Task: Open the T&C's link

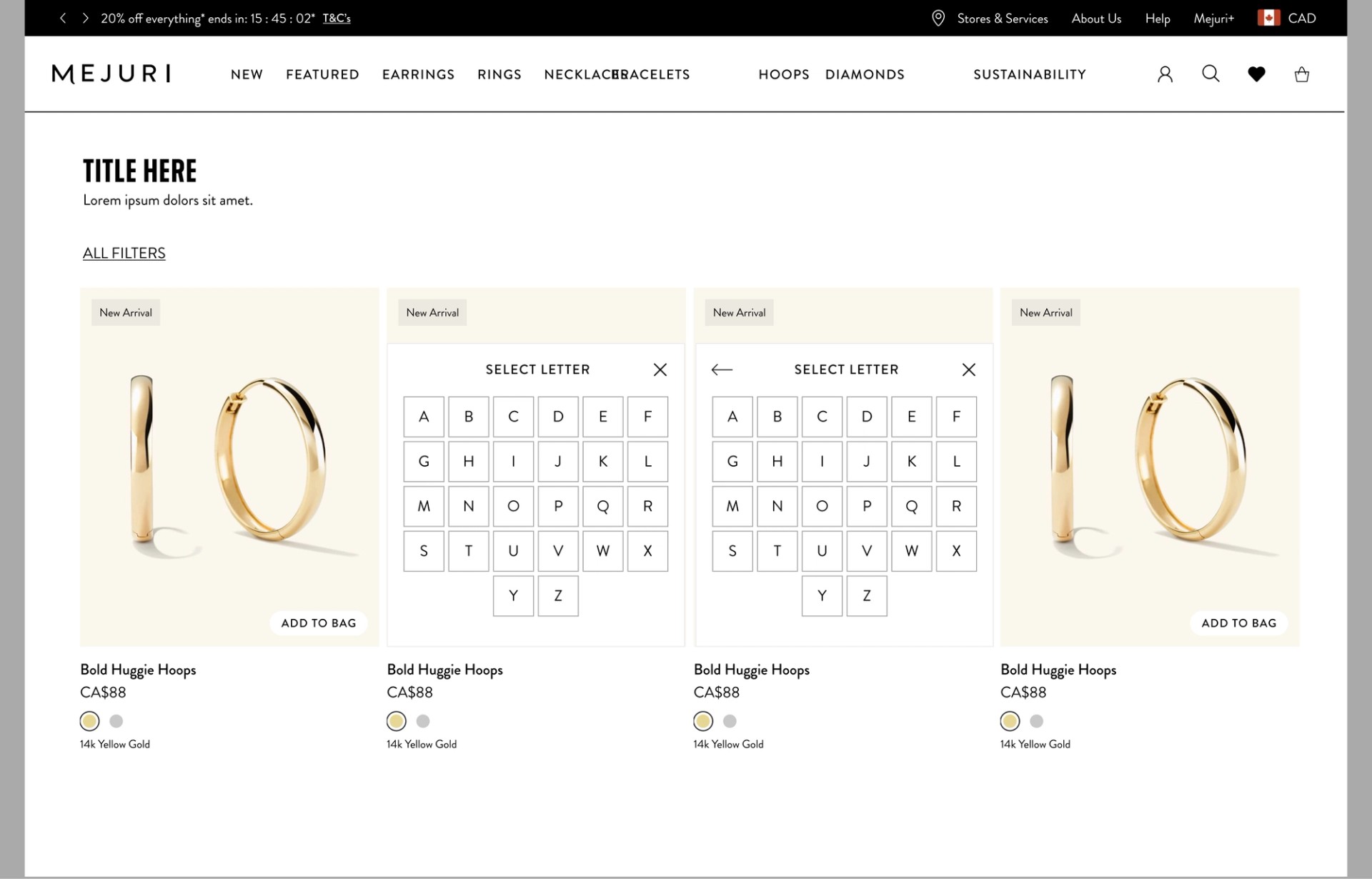Action: (x=337, y=19)
